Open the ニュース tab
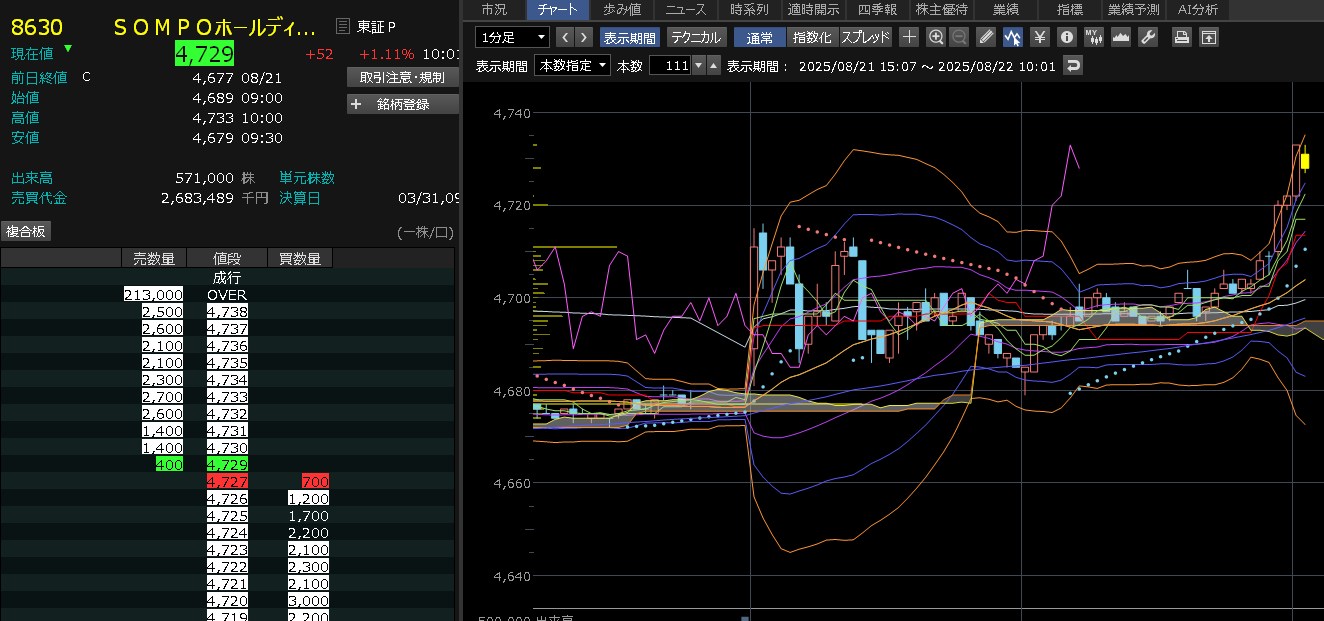 (x=686, y=10)
